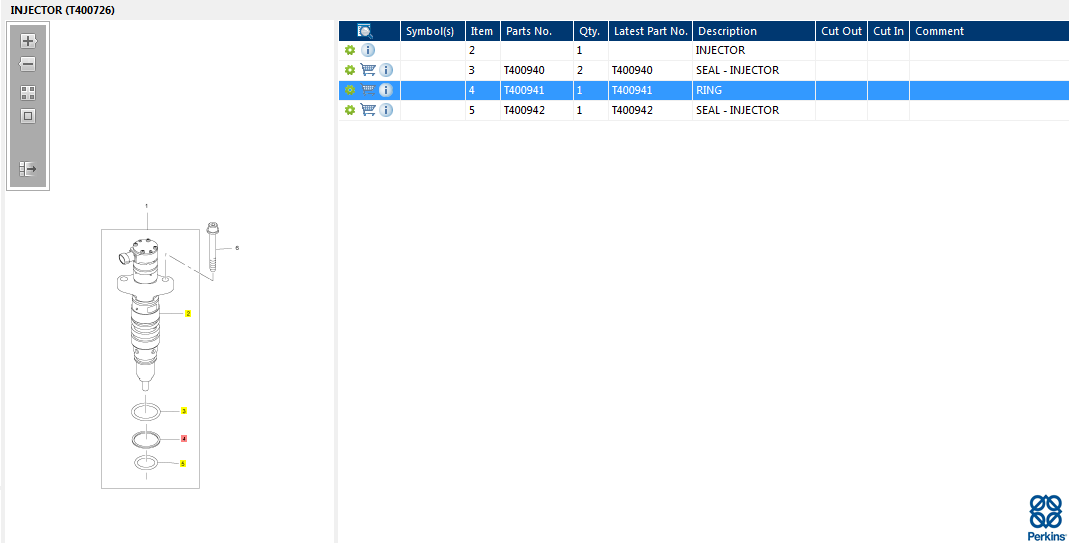This screenshot has width=1069, height=543.
Task: Open info for INJECTOR item 2 row
Action: [367, 50]
